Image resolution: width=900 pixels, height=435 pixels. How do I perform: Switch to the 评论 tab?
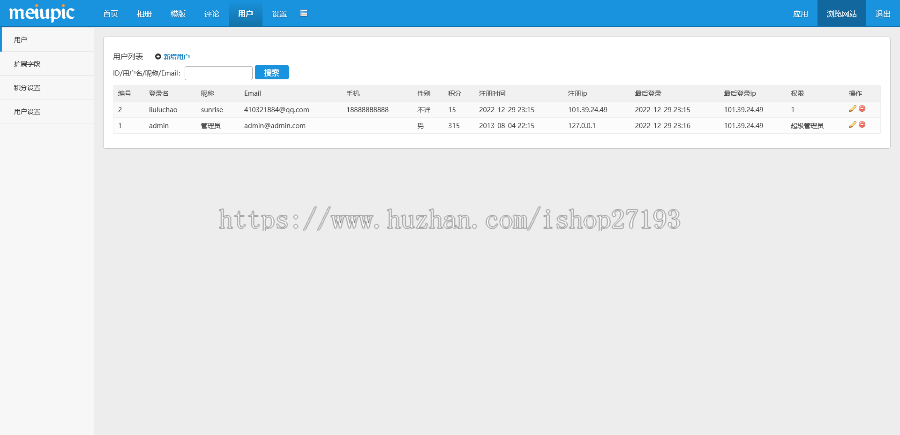(x=211, y=13)
